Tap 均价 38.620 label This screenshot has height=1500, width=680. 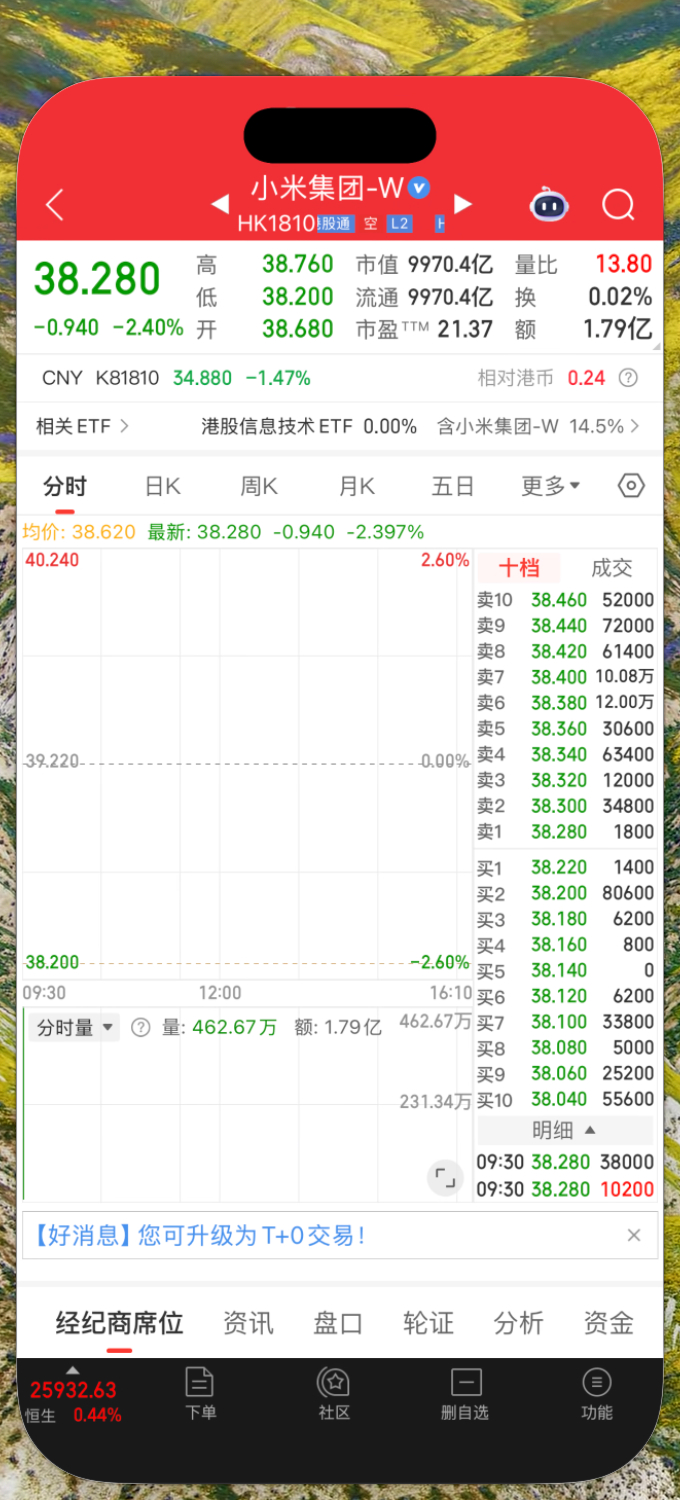point(79,532)
